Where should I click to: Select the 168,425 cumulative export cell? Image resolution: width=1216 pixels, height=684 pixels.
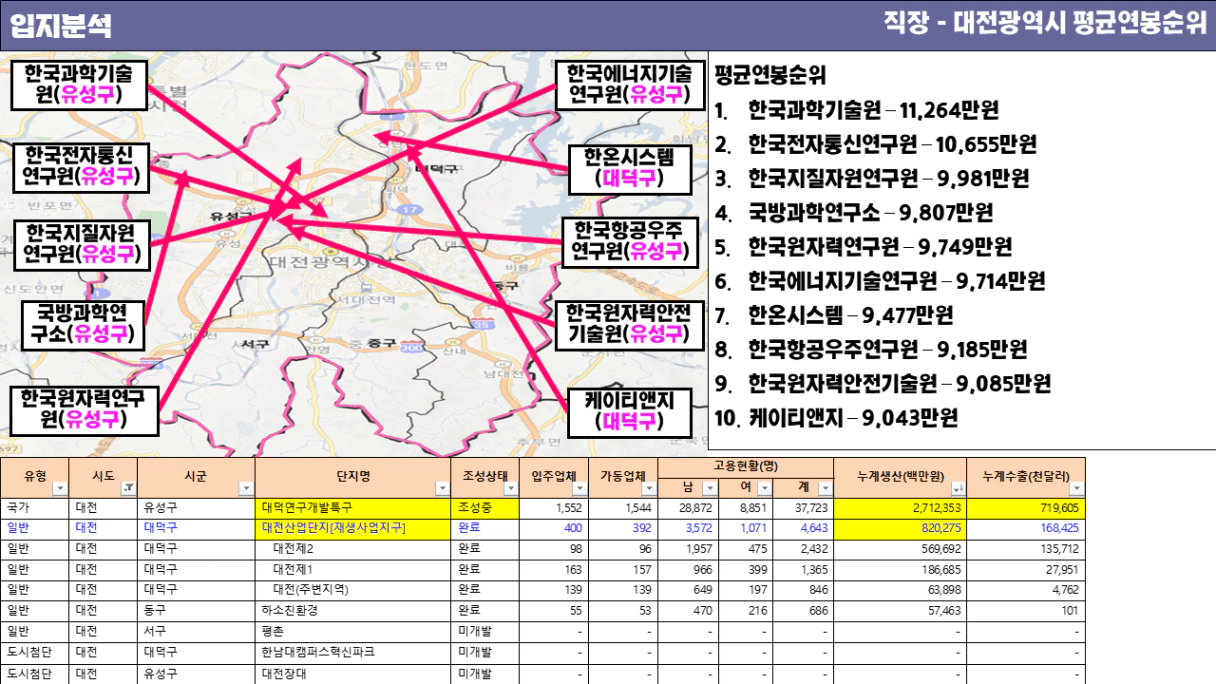coord(1027,528)
